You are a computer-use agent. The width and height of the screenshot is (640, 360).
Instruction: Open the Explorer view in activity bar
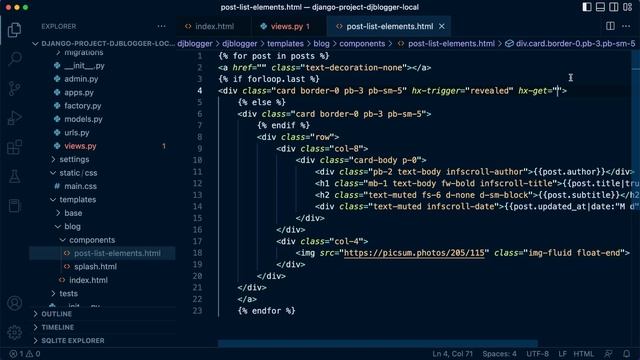(14, 29)
